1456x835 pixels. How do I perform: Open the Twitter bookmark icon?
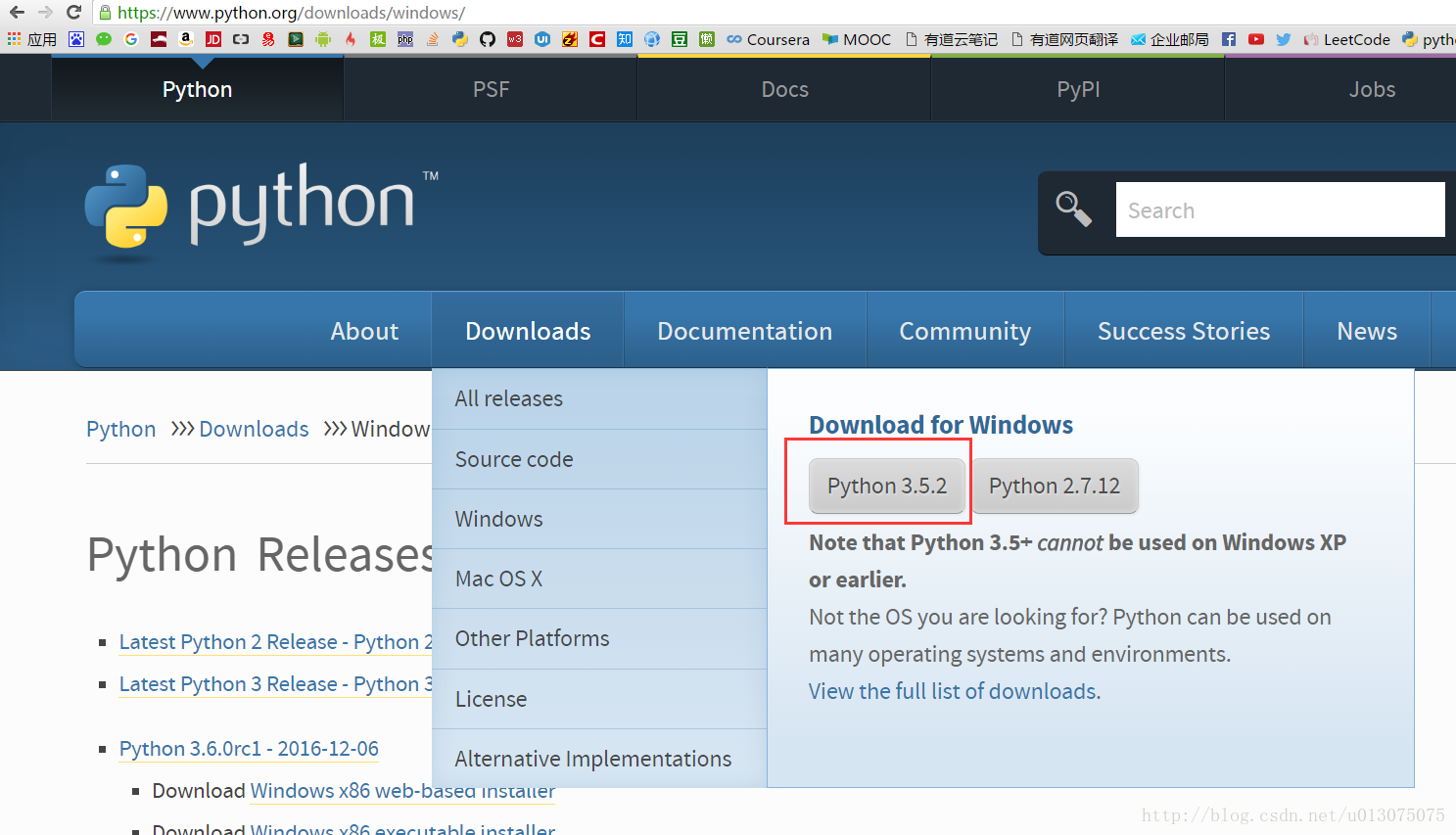click(x=1284, y=39)
